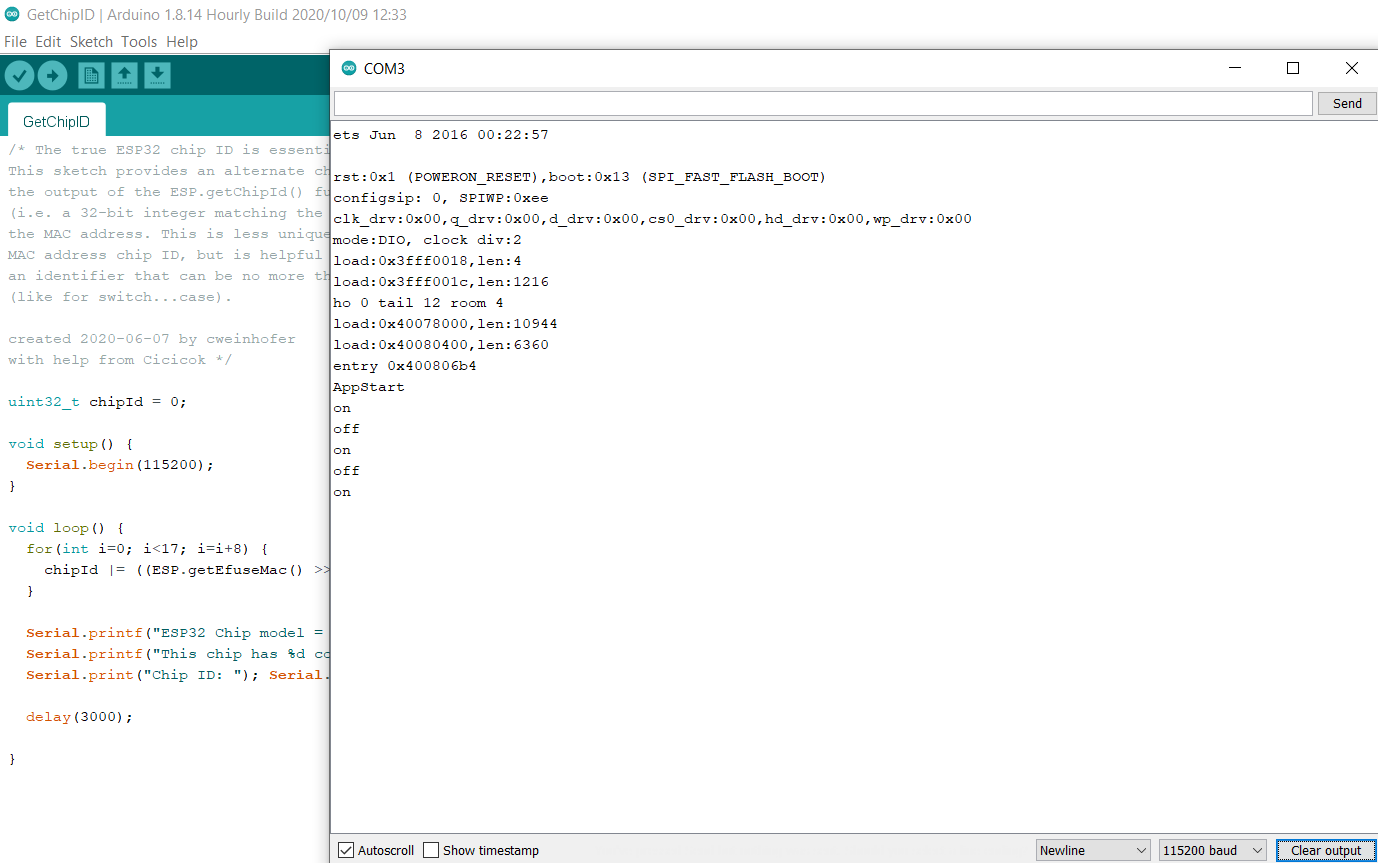Click the 'chipId |= ((ESP.getEfuseMac()' code line

(187, 570)
